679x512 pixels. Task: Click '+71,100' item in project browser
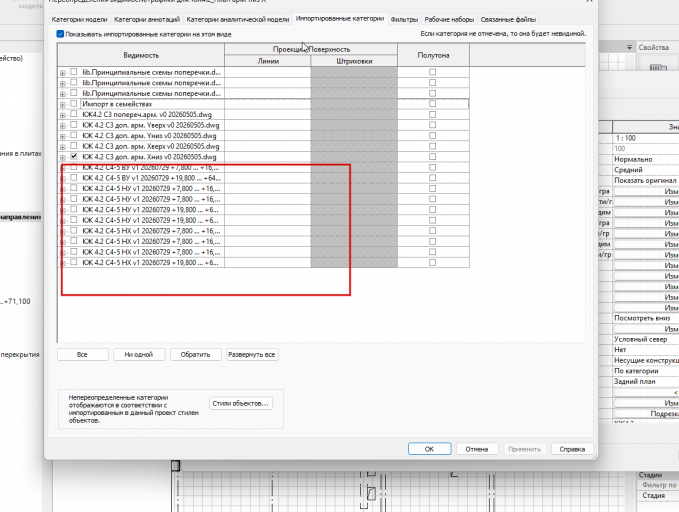pyautogui.click(x=17, y=301)
